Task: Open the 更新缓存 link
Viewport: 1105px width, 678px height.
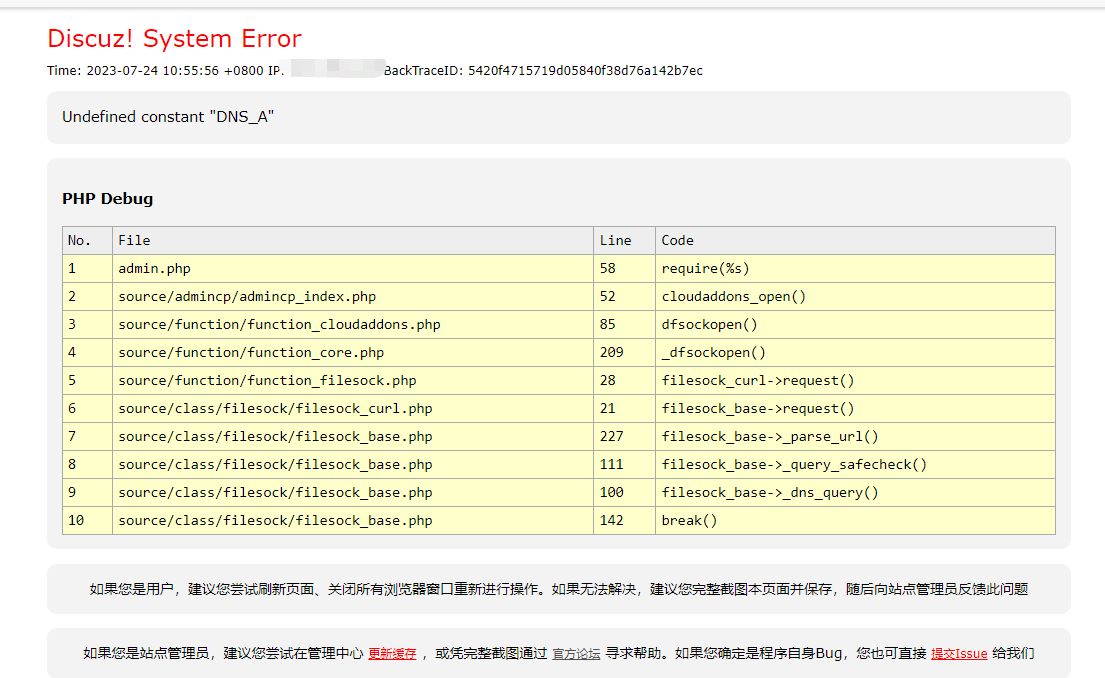Action: click(392, 654)
